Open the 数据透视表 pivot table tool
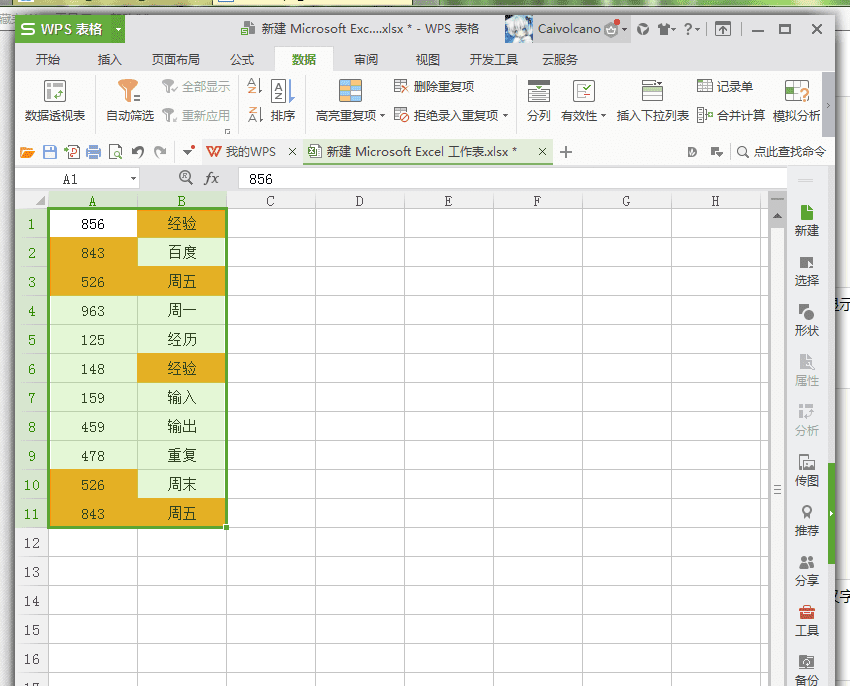850x686 pixels. pyautogui.click(x=55, y=101)
